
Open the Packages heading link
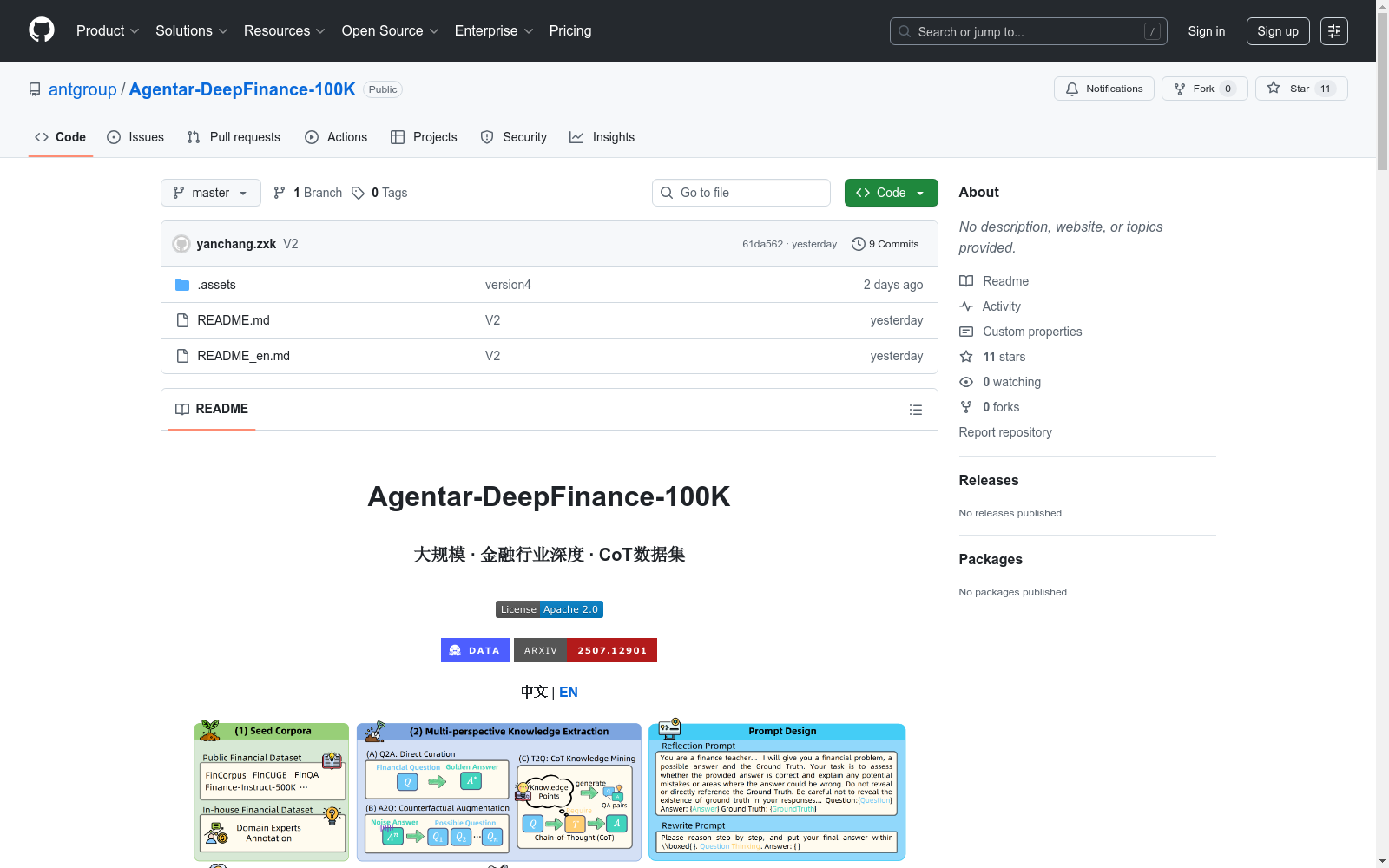(991, 559)
